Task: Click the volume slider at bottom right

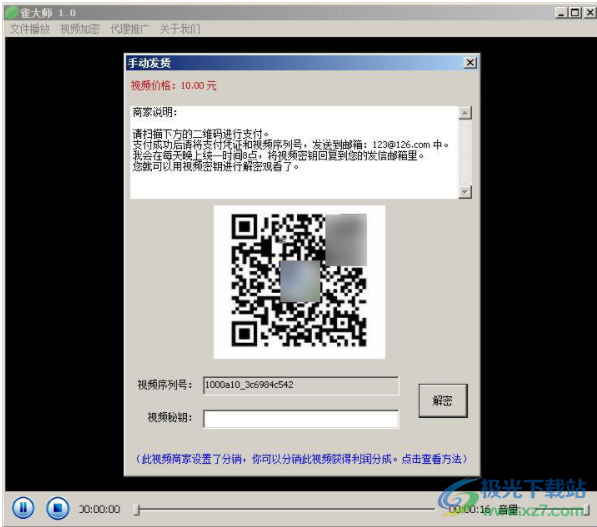Action: 554,509
